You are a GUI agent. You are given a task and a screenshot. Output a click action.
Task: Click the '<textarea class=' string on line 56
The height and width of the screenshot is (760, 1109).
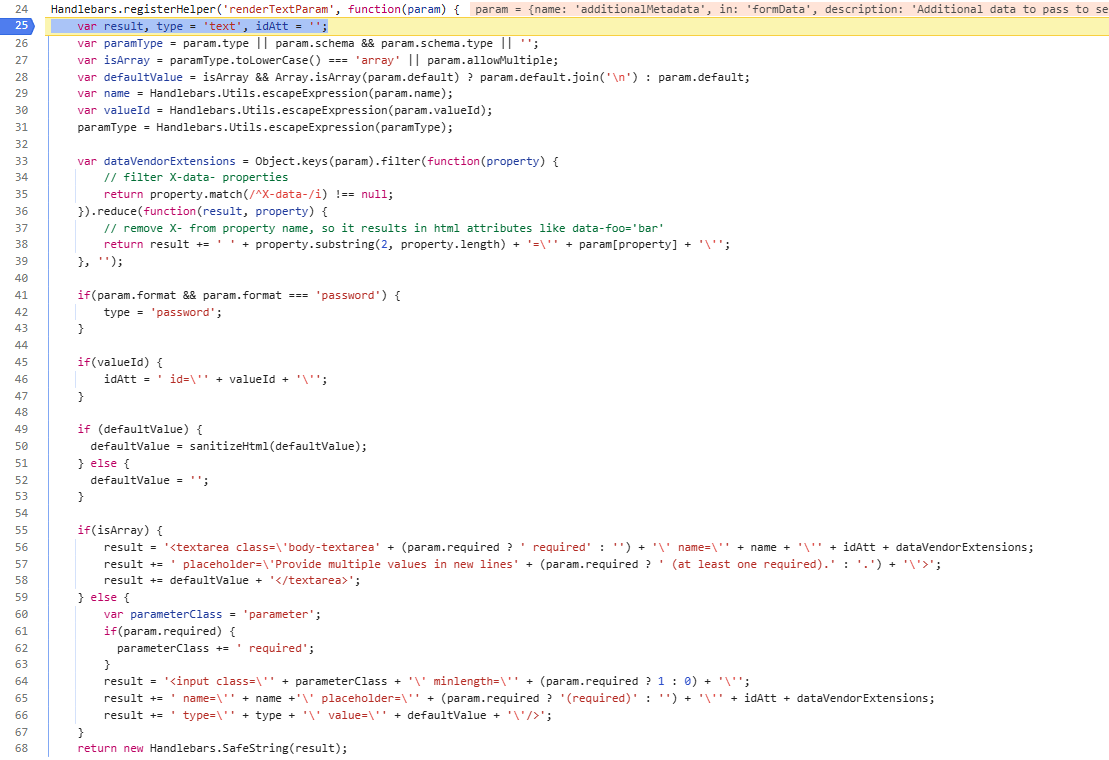[x=272, y=547]
